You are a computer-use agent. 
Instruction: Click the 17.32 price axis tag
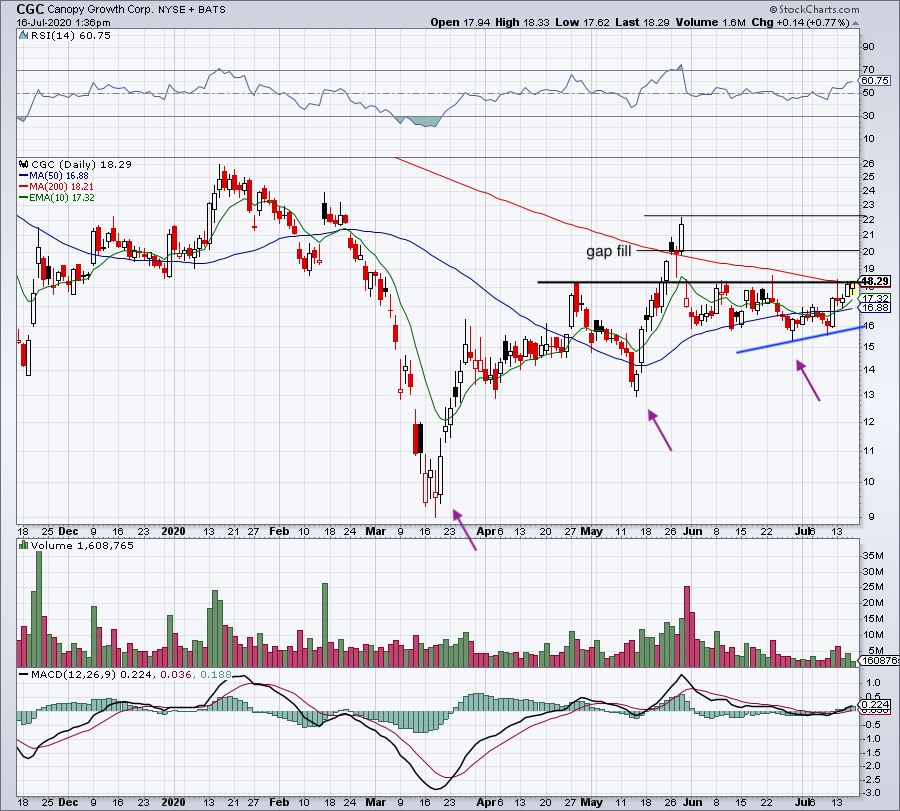[x=875, y=298]
